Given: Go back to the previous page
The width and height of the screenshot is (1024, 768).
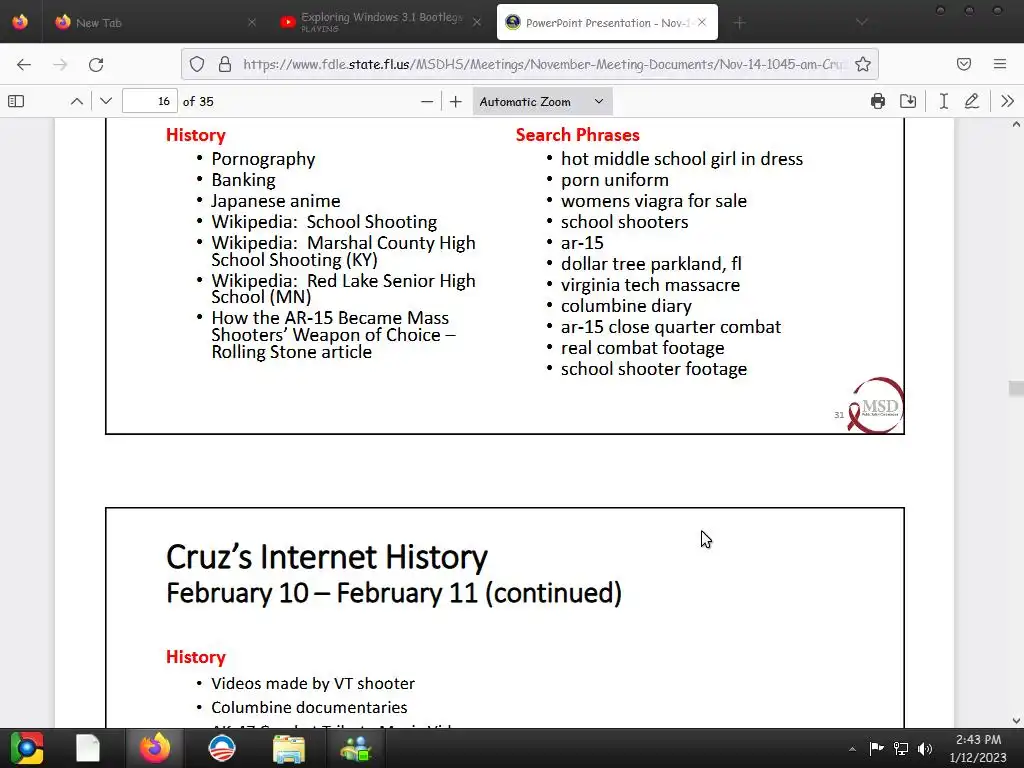Looking at the screenshot, I should 24,65.
